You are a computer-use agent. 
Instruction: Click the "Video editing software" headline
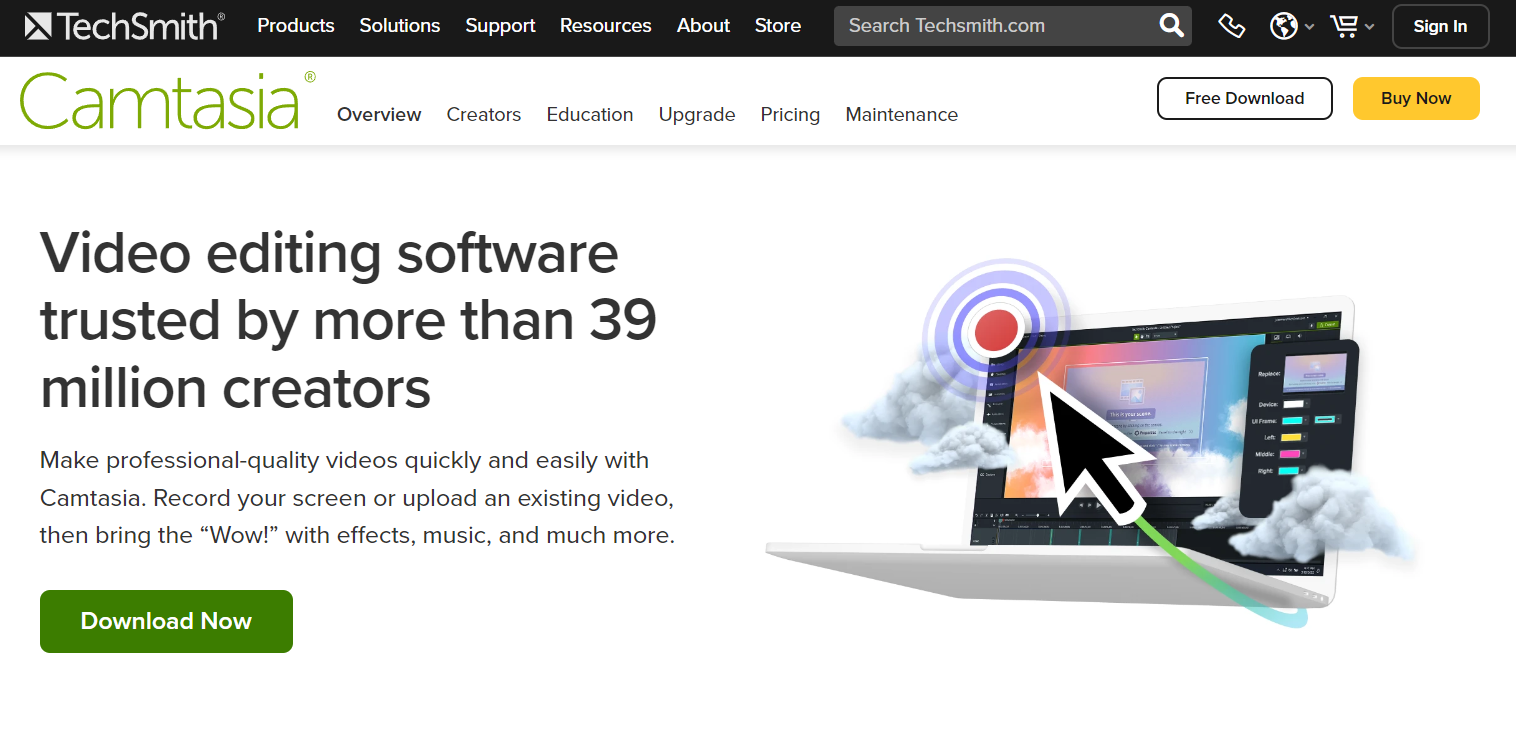(x=348, y=320)
